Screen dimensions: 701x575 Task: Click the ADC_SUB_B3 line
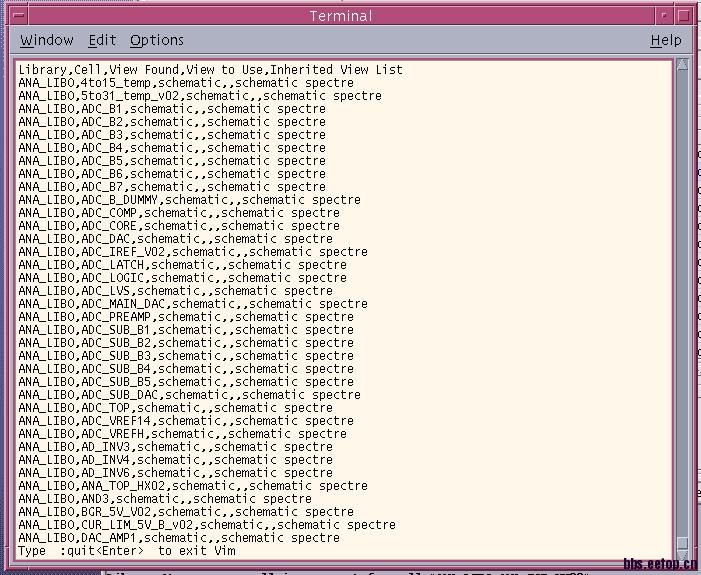coord(186,355)
